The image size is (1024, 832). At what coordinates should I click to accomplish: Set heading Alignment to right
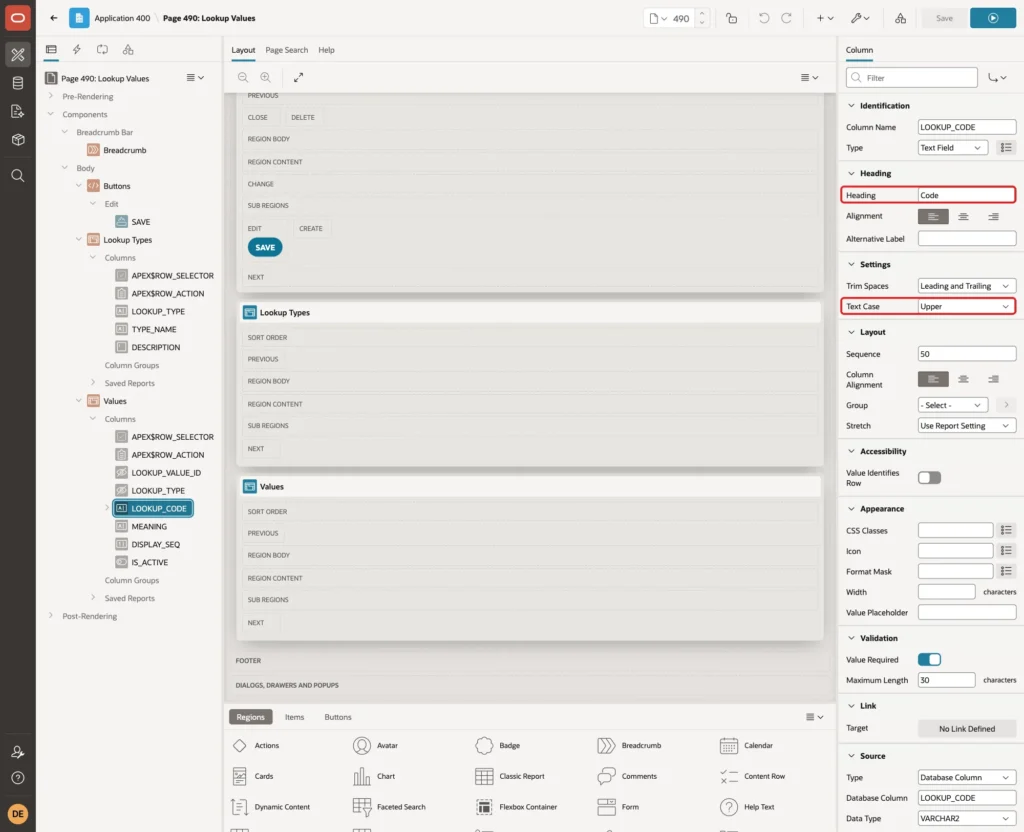coord(993,216)
